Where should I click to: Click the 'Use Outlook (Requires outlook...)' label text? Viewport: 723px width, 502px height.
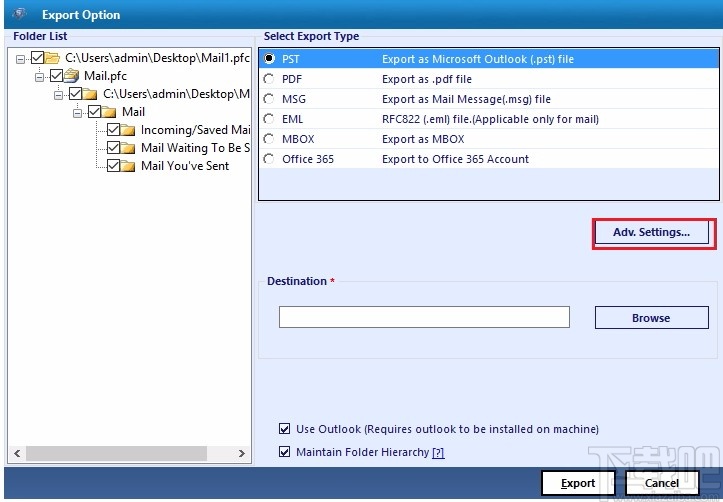click(x=447, y=429)
